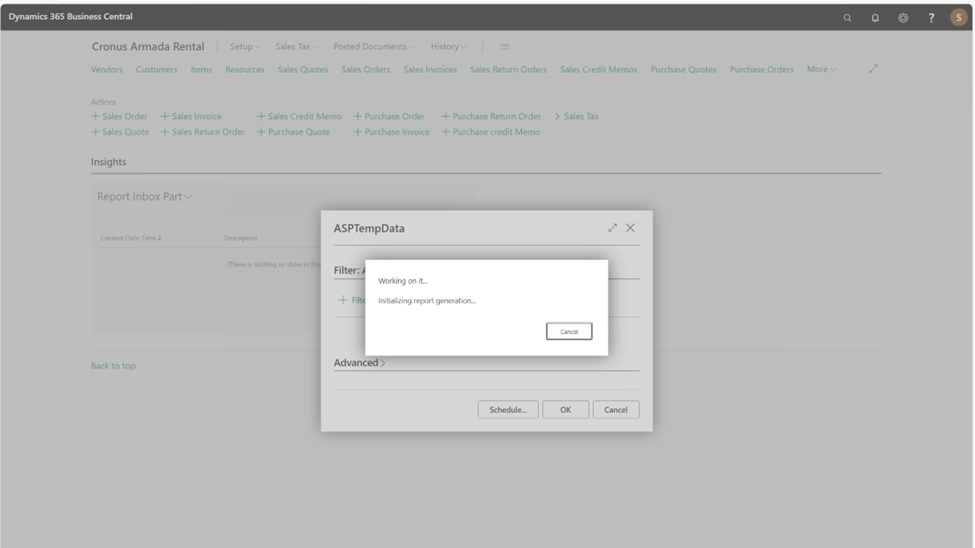Image resolution: width=975 pixels, height=548 pixels.
Task: Open the search magnifier icon
Action: 847,18
